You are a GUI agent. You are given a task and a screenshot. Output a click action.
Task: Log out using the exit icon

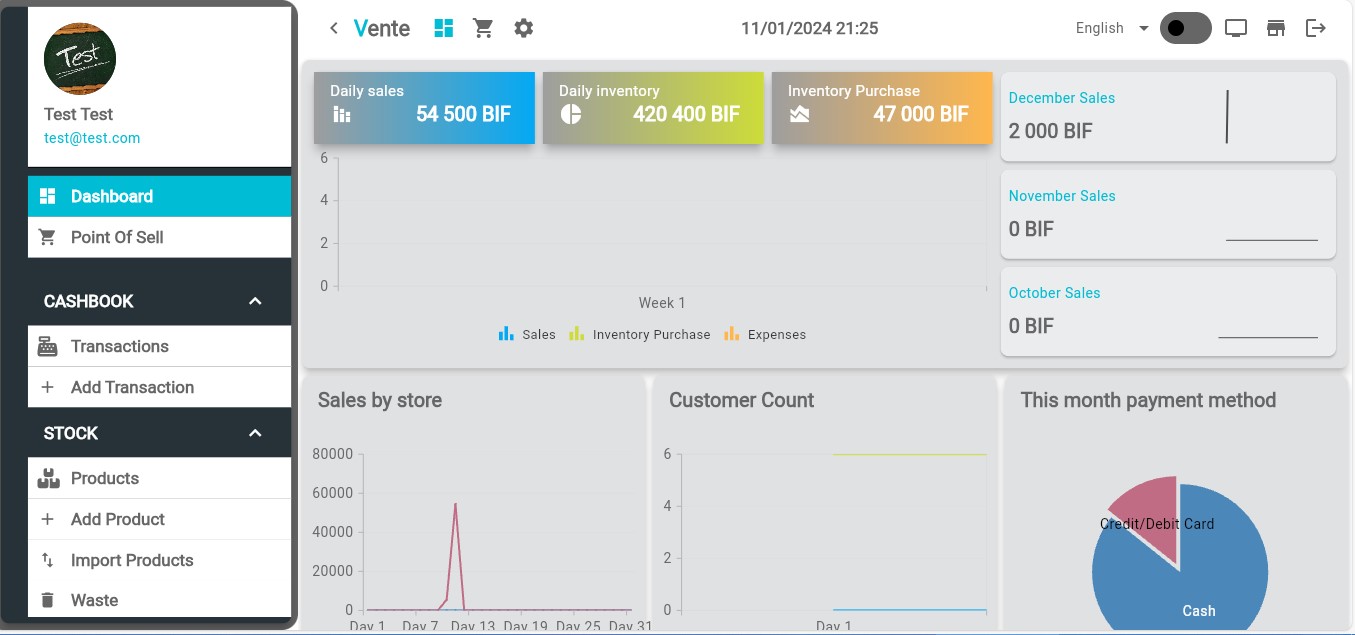[1316, 28]
